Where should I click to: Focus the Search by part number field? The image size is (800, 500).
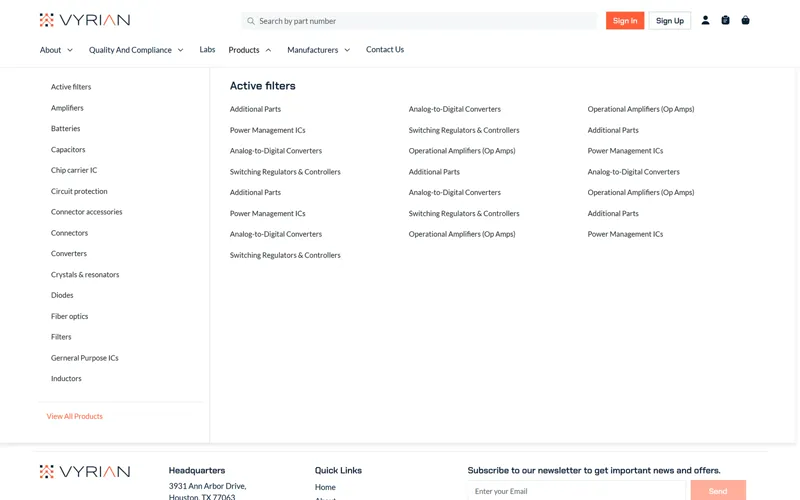tap(419, 21)
